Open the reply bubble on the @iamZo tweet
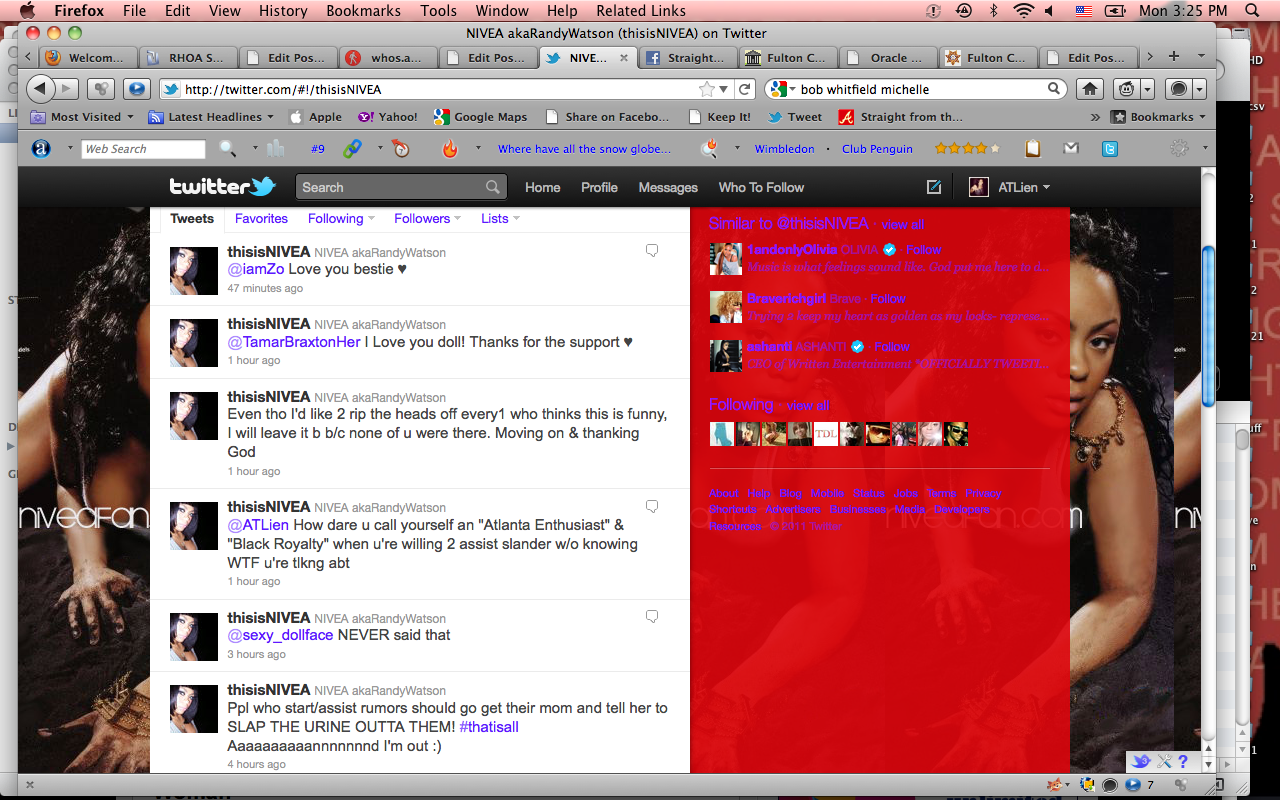 pyautogui.click(x=652, y=251)
